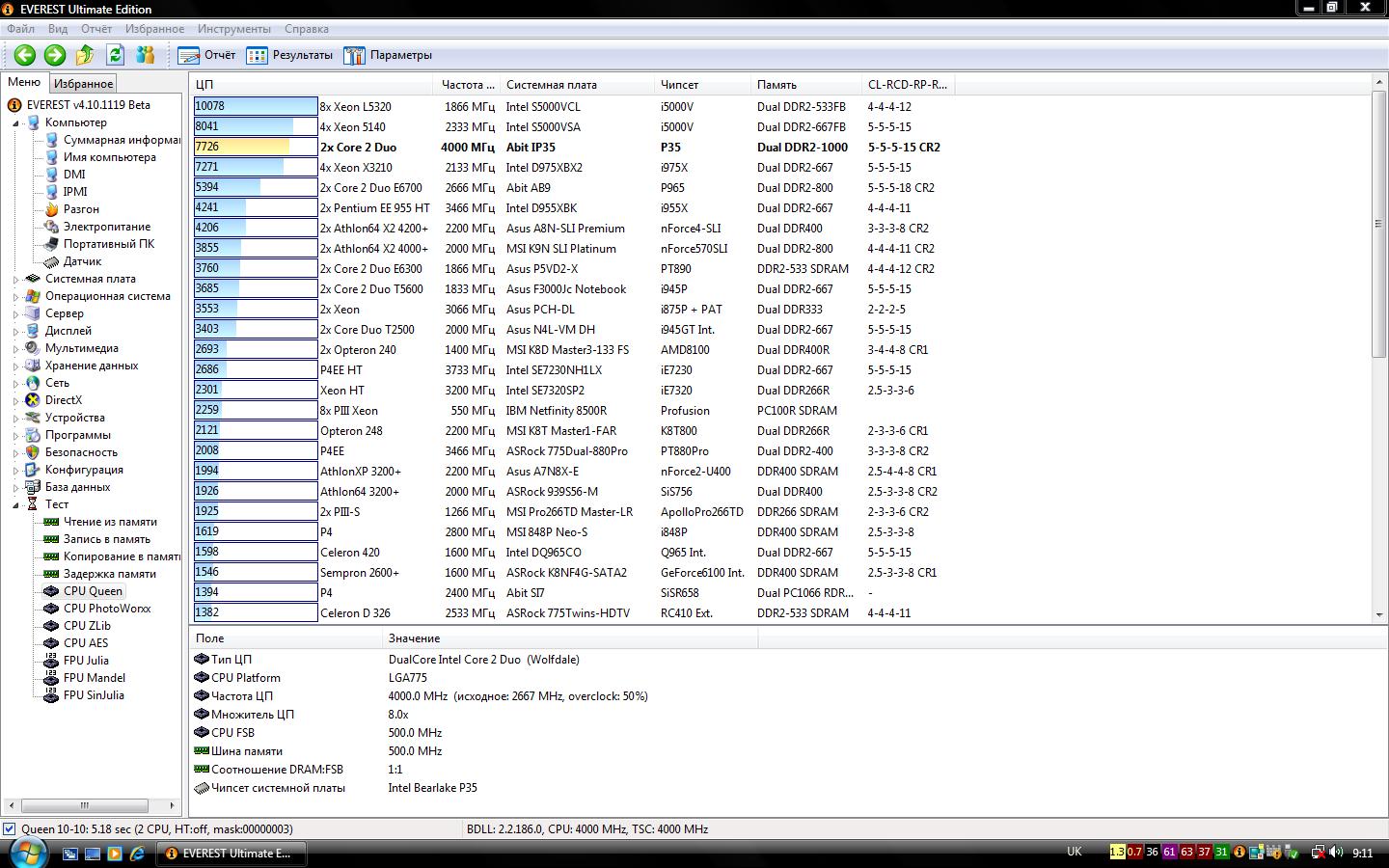This screenshot has height=868, width=1389.
Task: Click the green Forward arrow toolbar icon
Action: (55, 55)
